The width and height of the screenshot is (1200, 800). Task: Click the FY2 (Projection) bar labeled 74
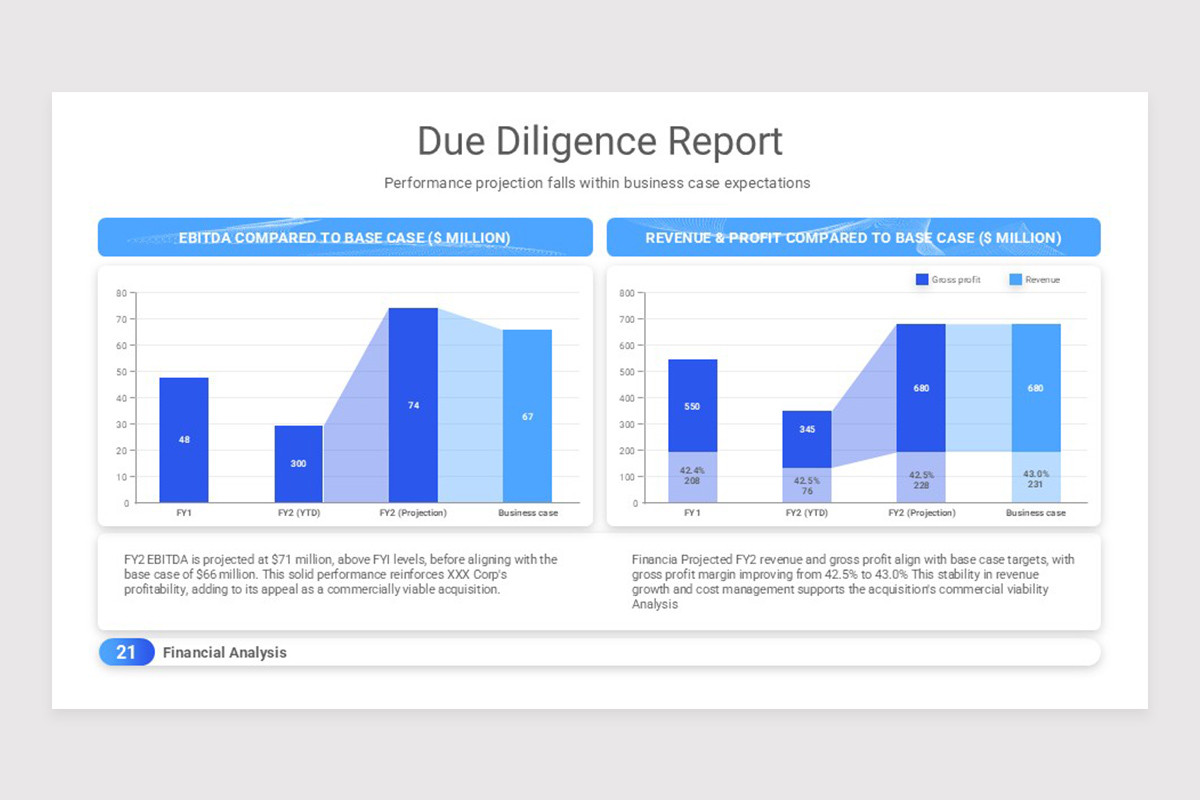coord(413,405)
